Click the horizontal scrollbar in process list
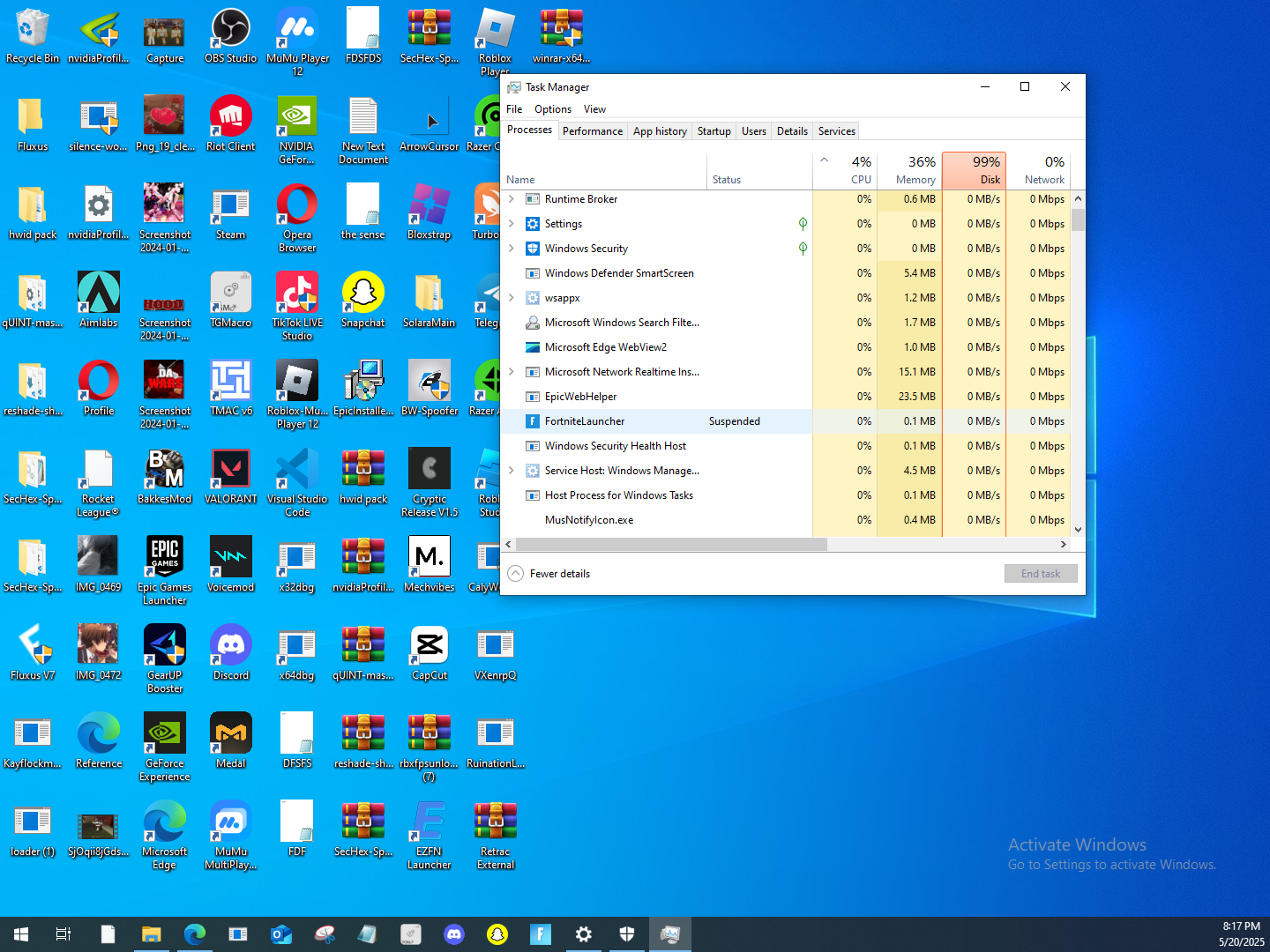 (670, 545)
